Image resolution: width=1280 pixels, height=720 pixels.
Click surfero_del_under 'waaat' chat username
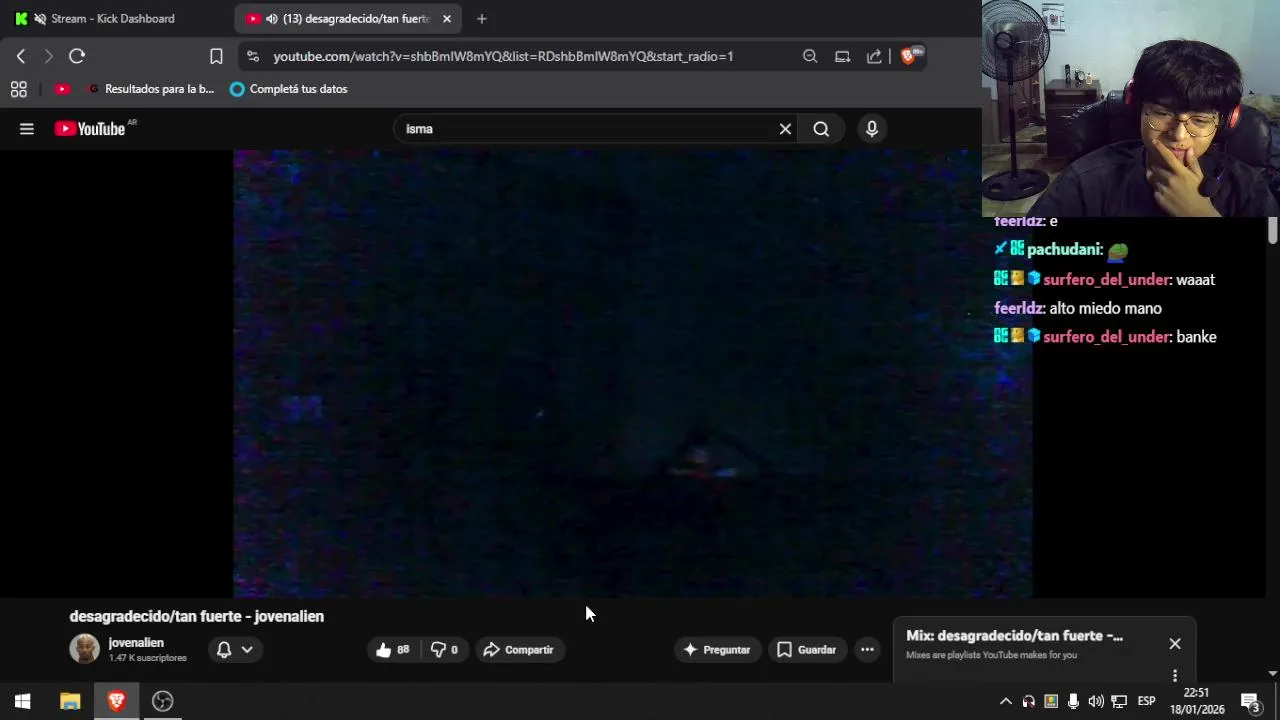coord(1106,280)
